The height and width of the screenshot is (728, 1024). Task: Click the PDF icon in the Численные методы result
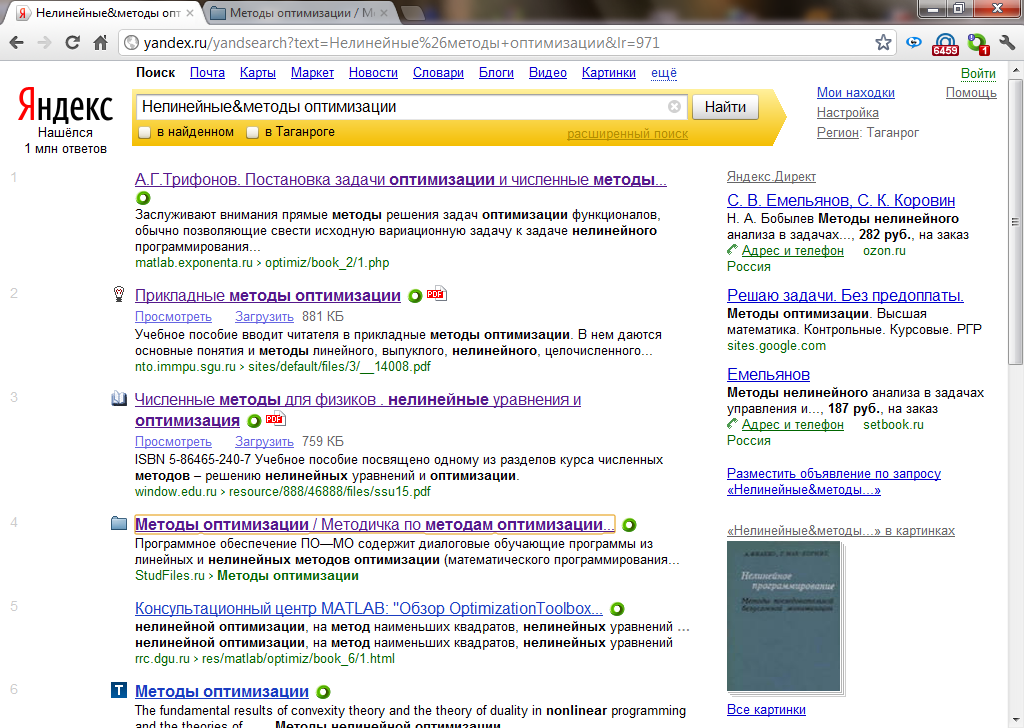coord(275,419)
